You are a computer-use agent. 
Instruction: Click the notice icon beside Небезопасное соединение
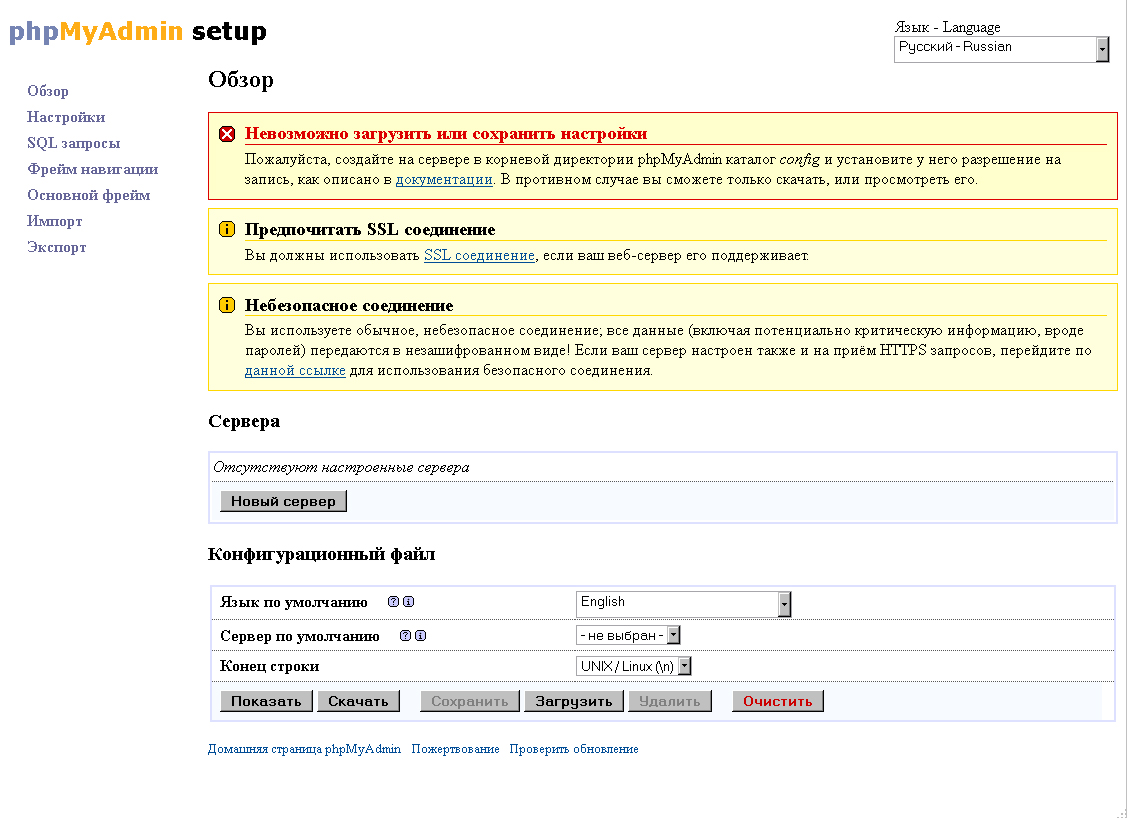[227, 305]
